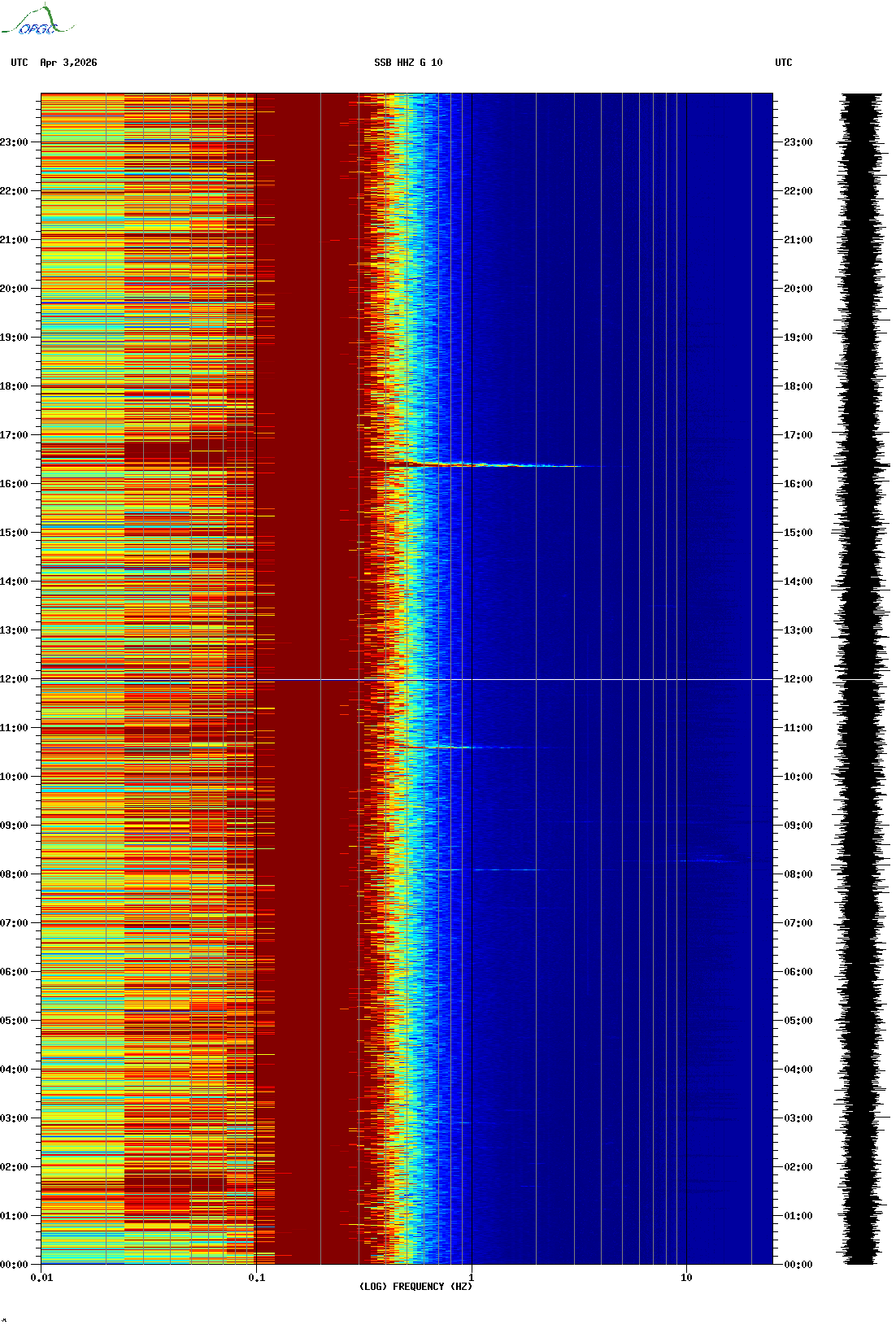This screenshot has height=1329, width=896.
Task: Click the UTC label at top right
Action: pyautogui.click(x=783, y=63)
